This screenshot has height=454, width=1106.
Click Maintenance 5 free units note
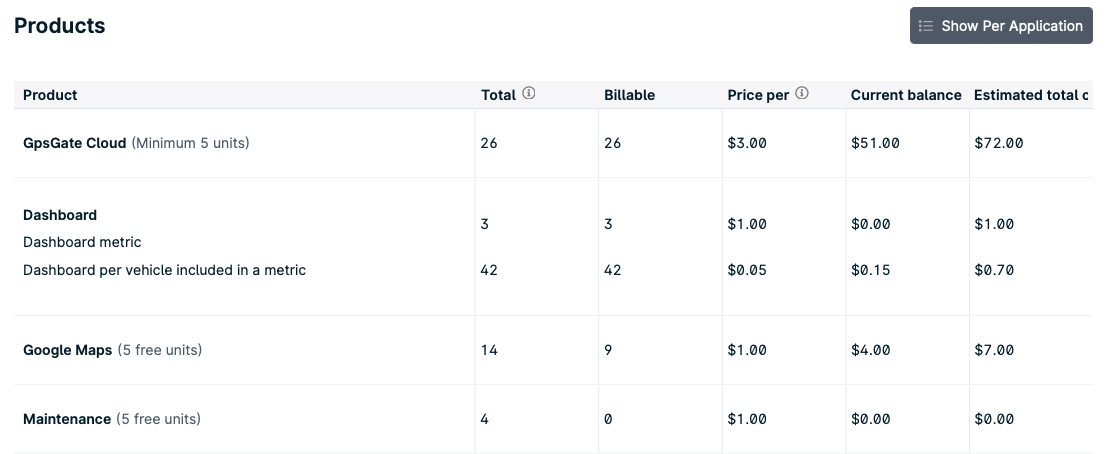pyautogui.click(x=158, y=419)
